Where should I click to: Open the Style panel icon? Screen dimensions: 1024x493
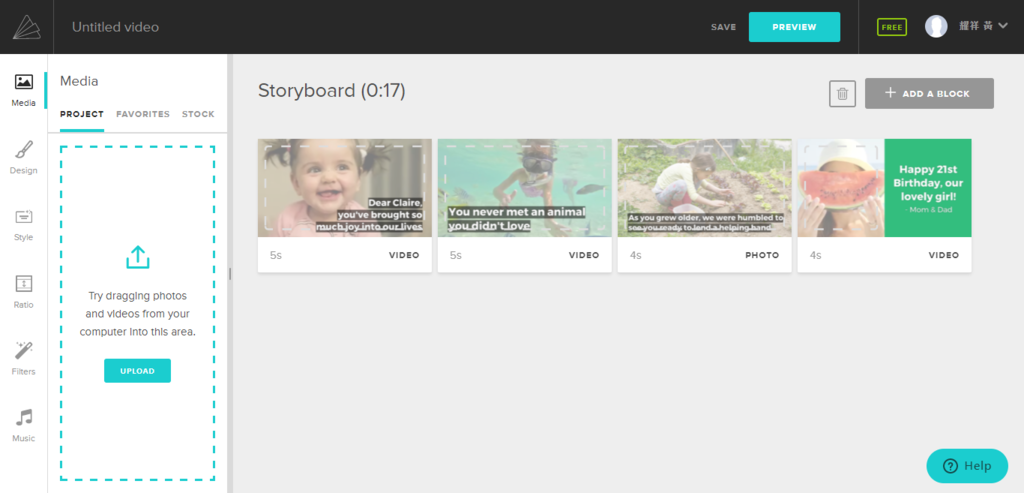24,217
